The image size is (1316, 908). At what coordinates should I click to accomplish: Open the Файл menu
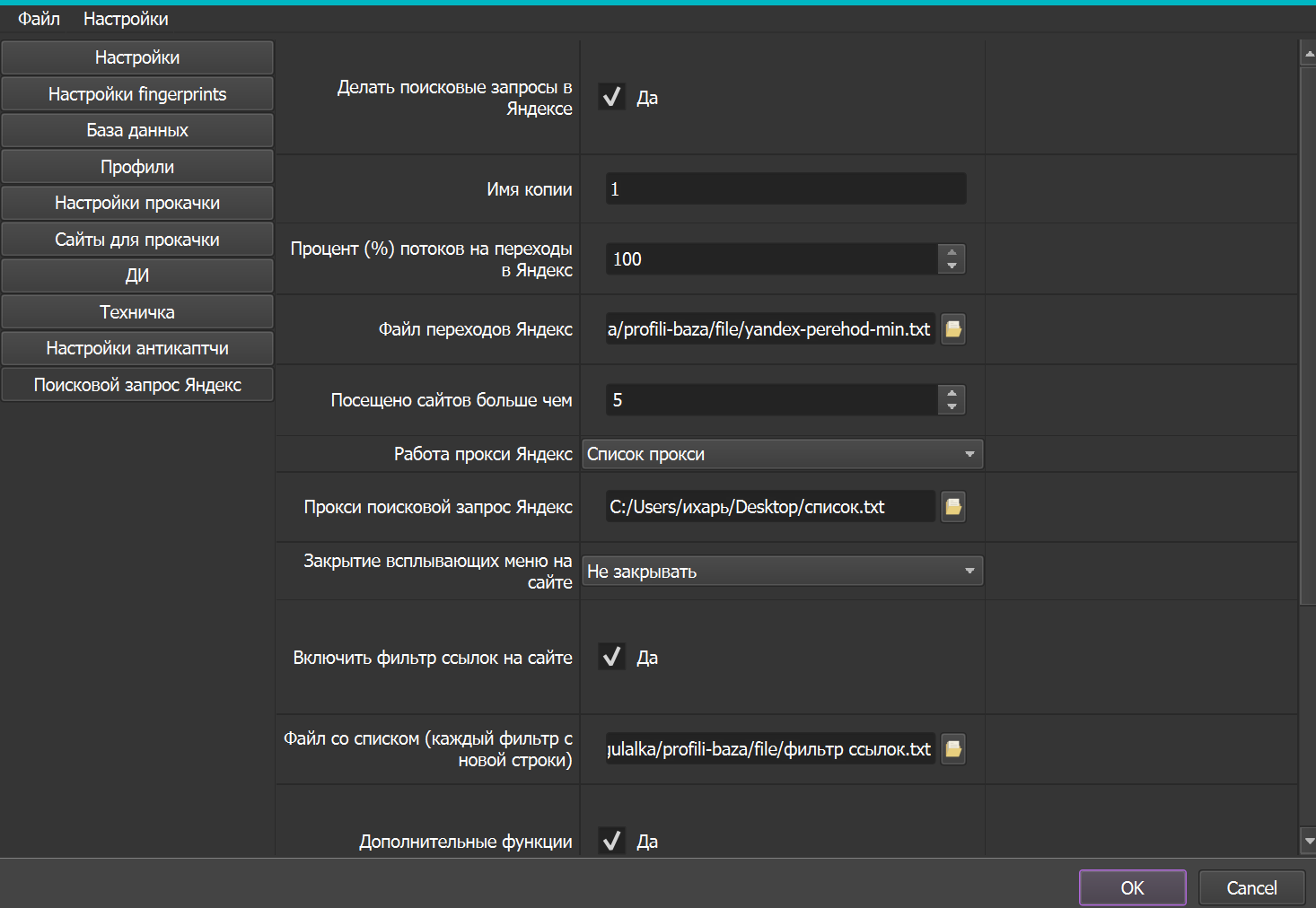coord(39,19)
